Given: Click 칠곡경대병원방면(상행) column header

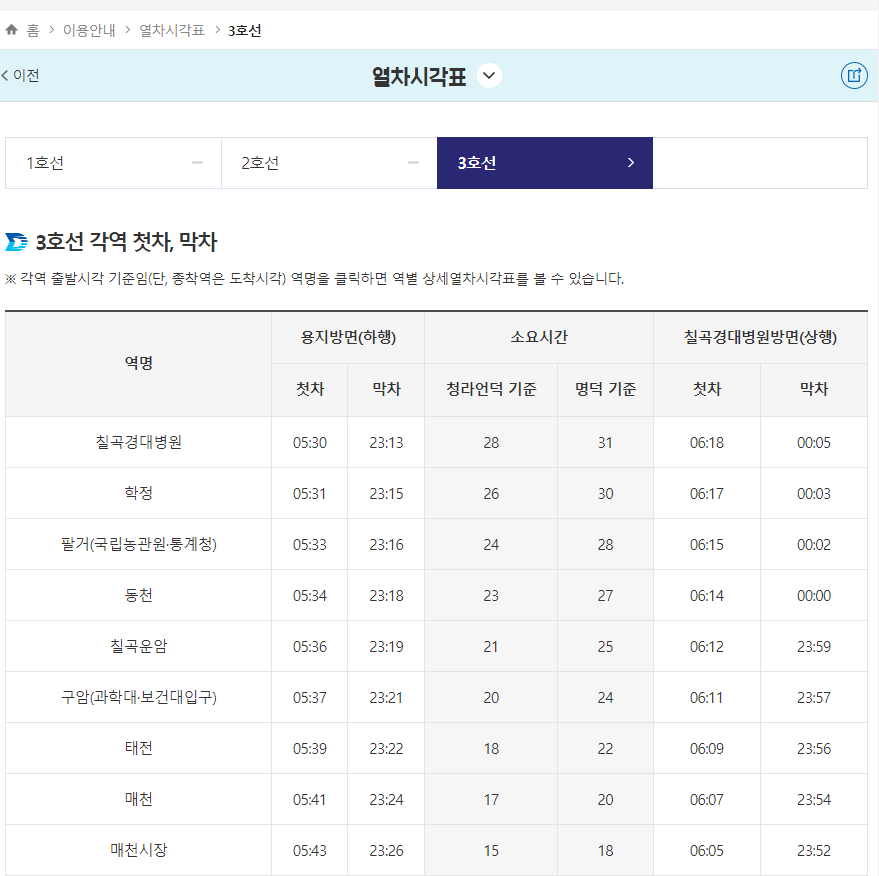Looking at the screenshot, I should point(760,337).
